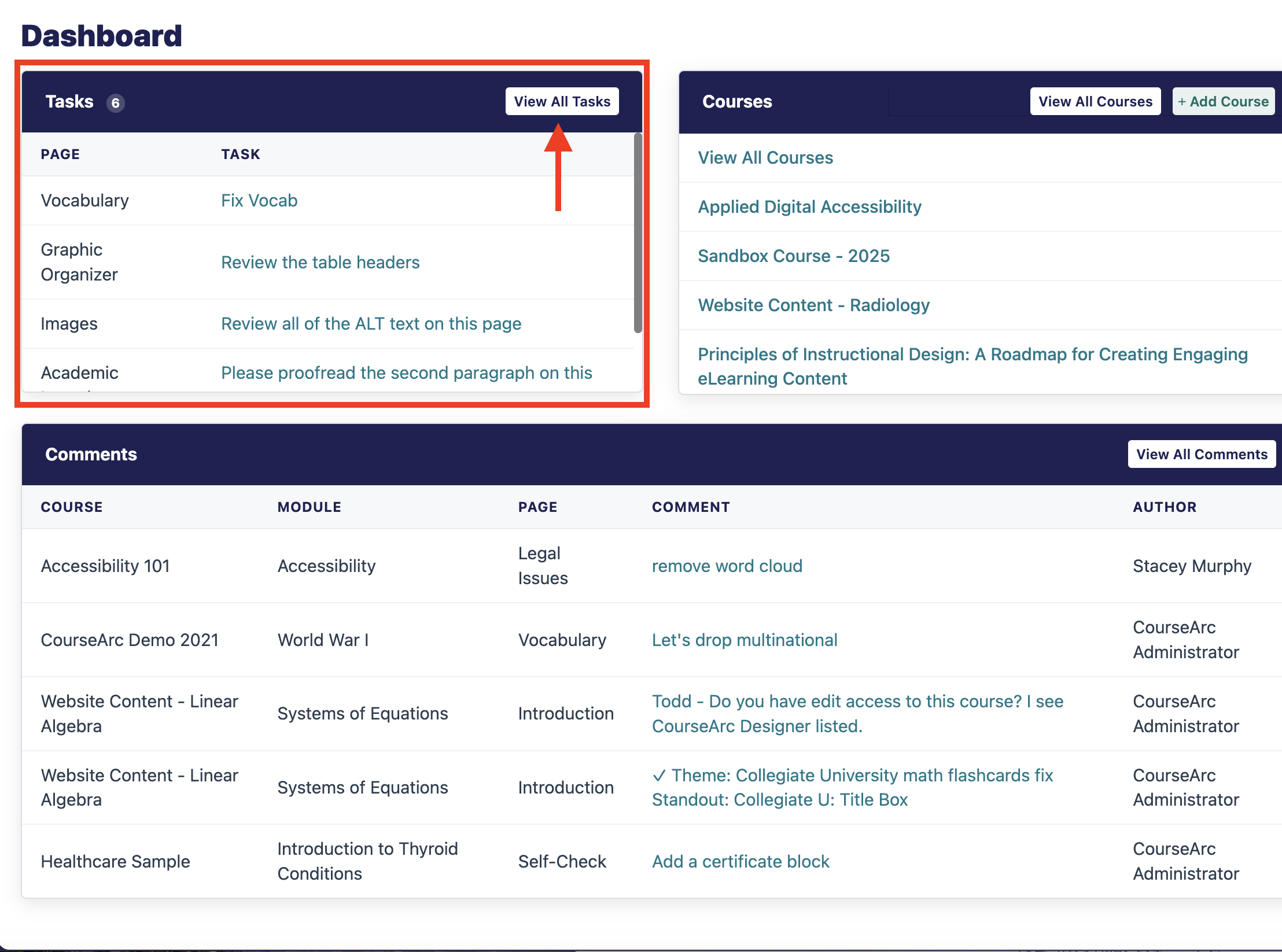This screenshot has height=952, width=1282.
Task: Open the View All Tasks button
Action: [x=562, y=101]
